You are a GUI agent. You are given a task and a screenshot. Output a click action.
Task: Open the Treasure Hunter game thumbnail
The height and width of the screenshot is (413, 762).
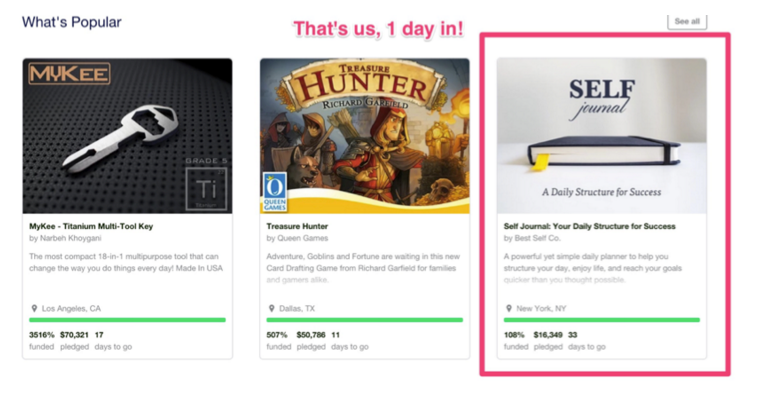tap(364, 135)
